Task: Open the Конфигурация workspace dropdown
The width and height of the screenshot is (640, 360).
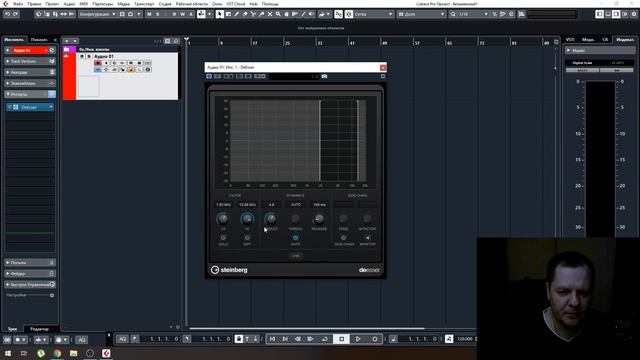Action: click(97, 14)
